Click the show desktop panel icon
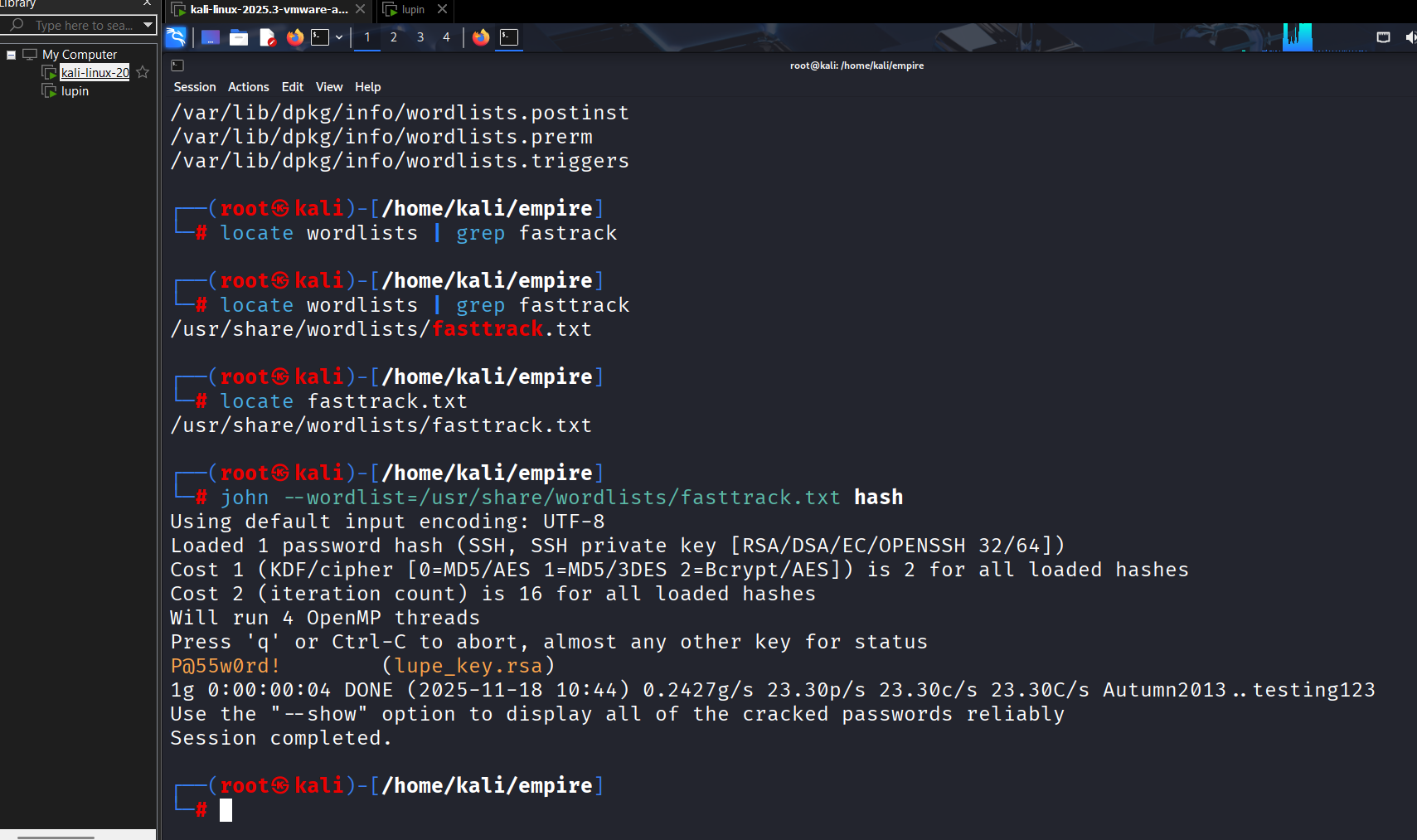The image size is (1417, 840). (x=211, y=37)
